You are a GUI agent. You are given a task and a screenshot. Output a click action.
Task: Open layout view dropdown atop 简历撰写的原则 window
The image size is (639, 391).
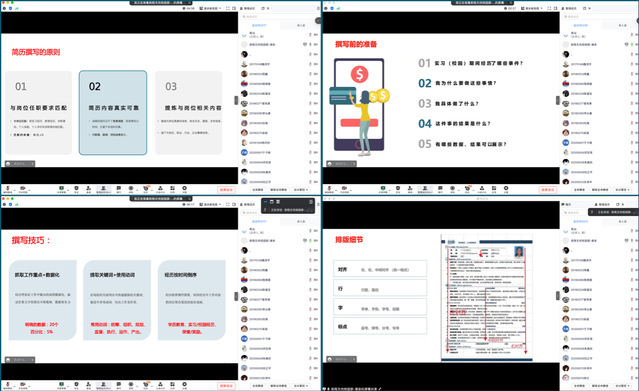tap(210, 8)
